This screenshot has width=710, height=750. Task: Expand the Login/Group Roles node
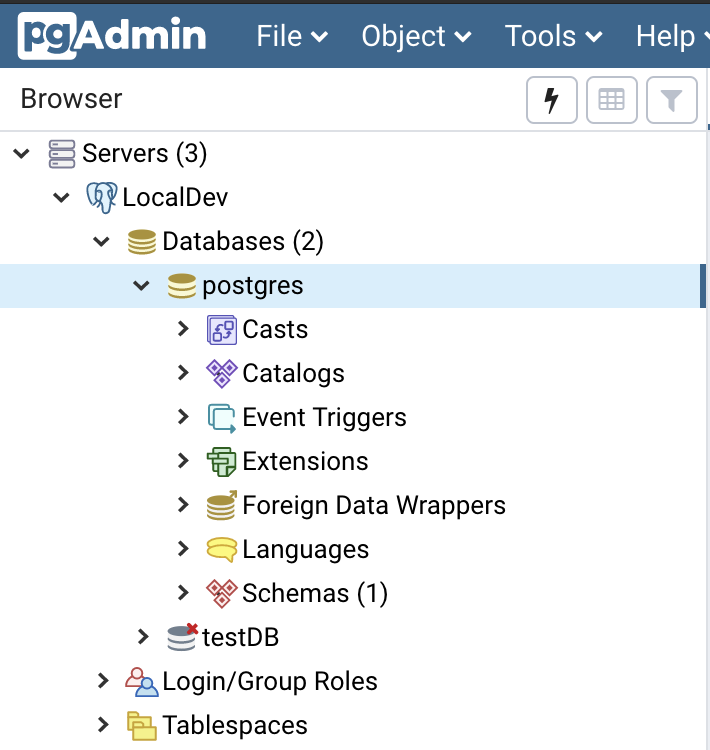[x=103, y=681]
